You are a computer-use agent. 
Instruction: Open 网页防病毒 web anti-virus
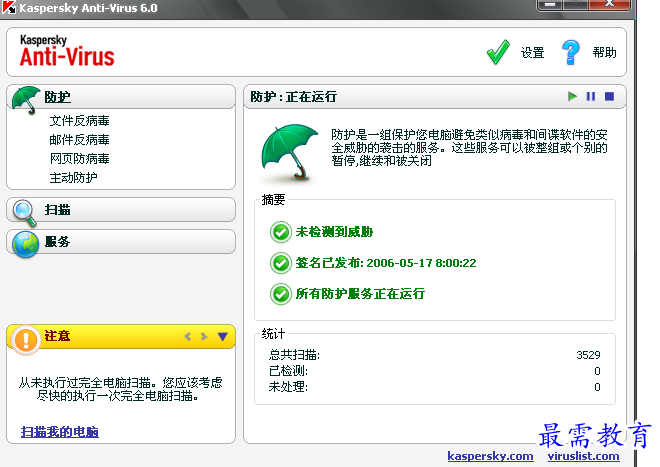[x=79, y=159]
